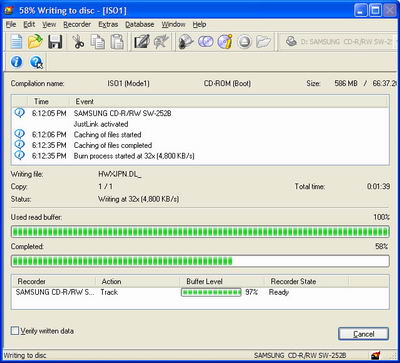Image resolution: width=400 pixels, height=363 pixels.
Task: Cancel the burn with Cancel button
Action: pyautogui.click(x=363, y=334)
